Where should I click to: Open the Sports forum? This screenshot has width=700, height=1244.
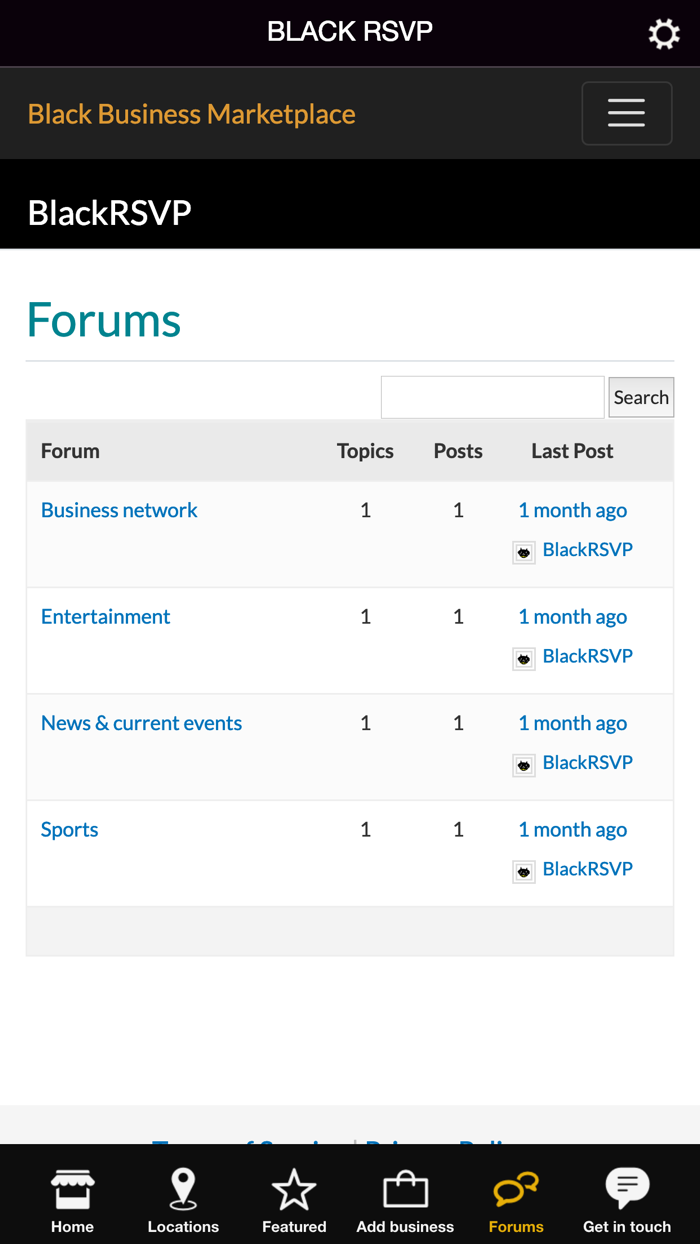69,830
